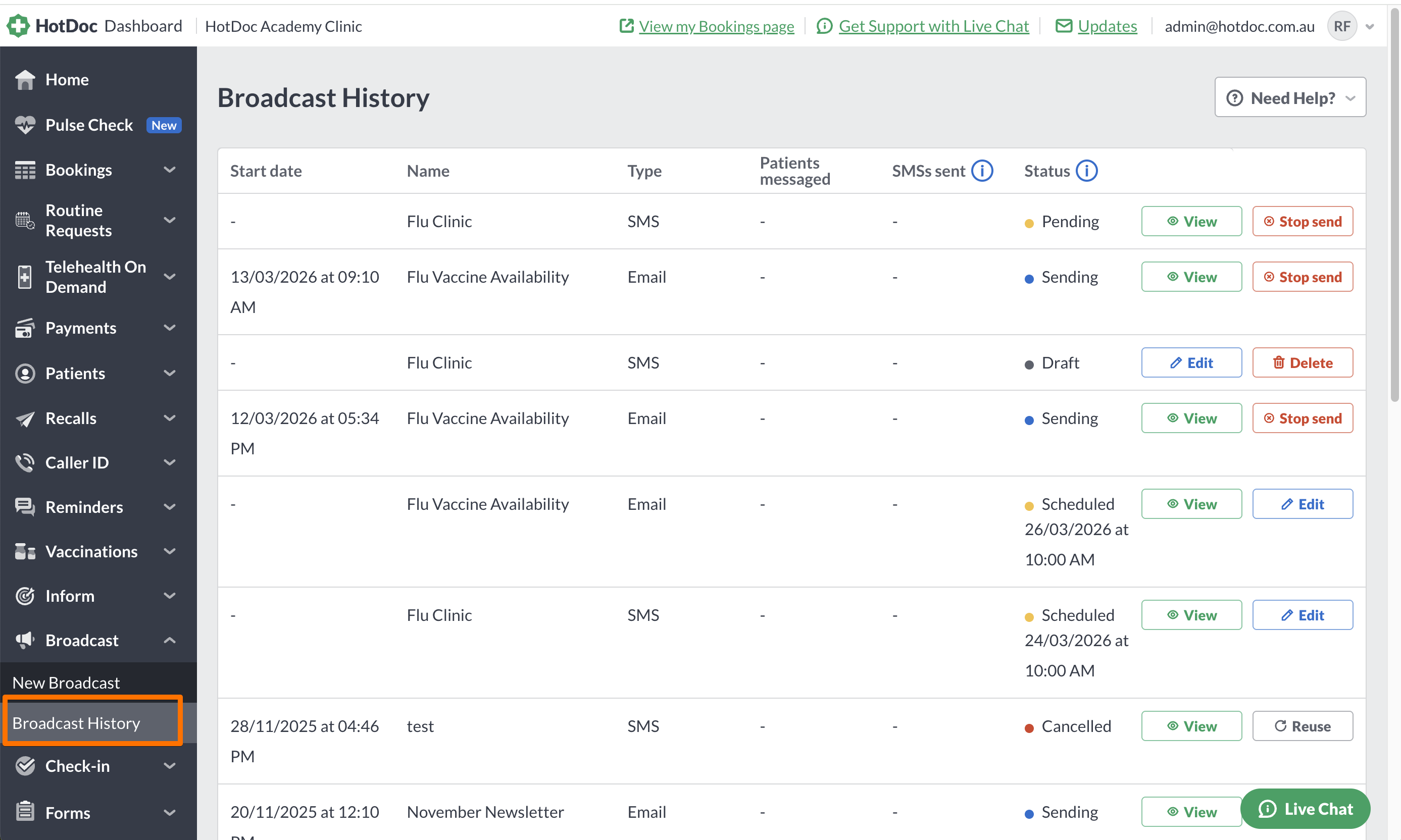Click the RF user avatar
1401x840 pixels.
tap(1342, 26)
